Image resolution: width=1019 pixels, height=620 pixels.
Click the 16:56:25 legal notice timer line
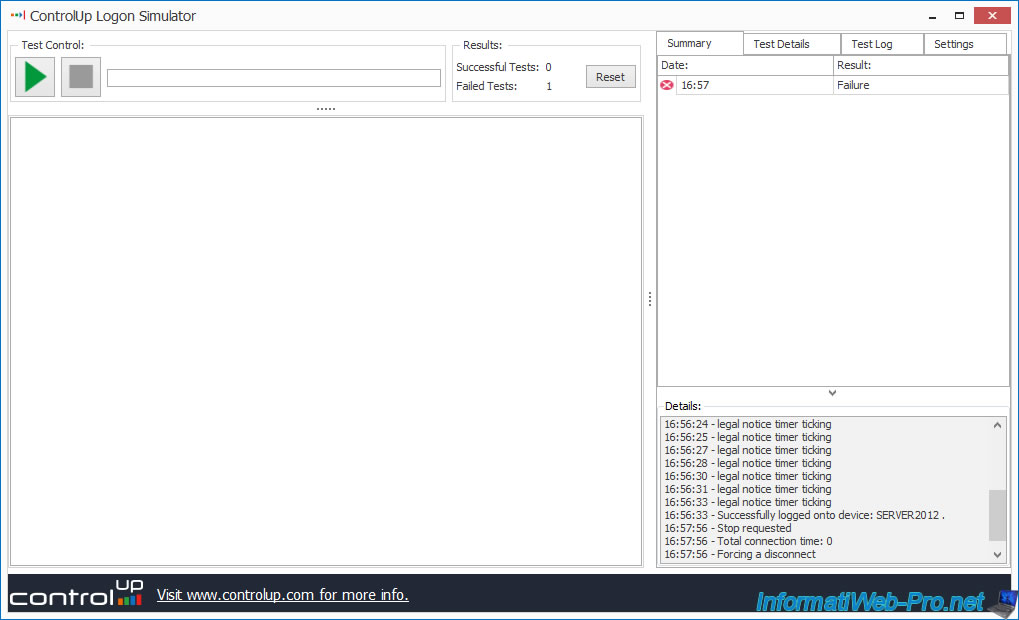point(747,437)
